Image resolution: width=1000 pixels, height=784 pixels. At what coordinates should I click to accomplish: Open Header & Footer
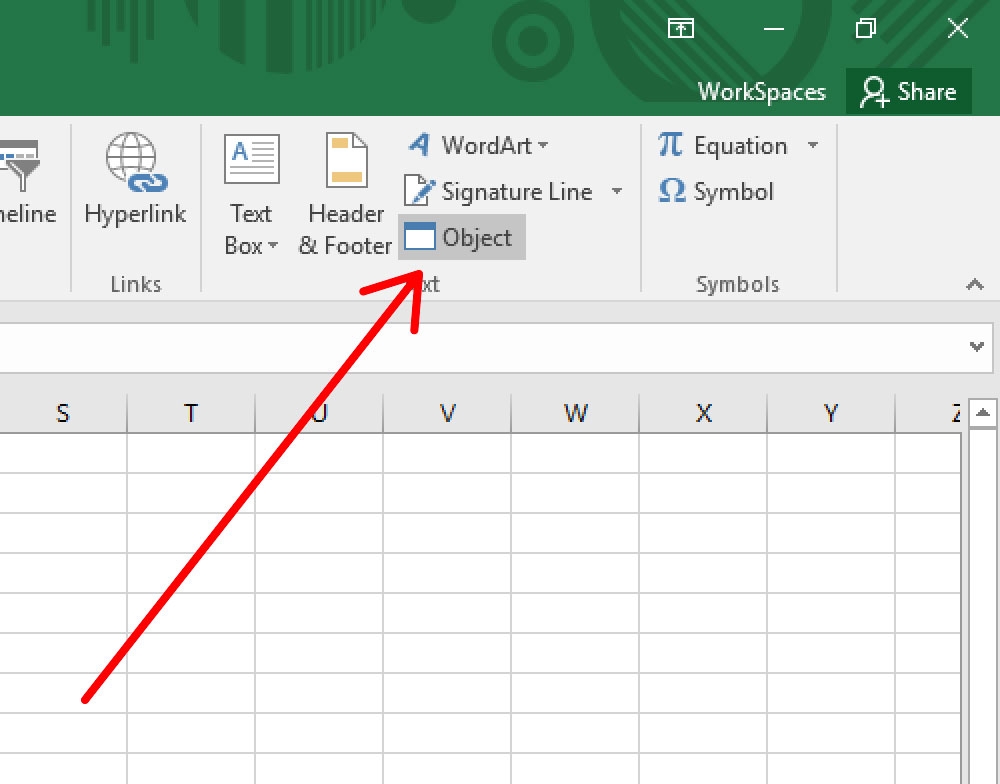[x=346, y=195]
